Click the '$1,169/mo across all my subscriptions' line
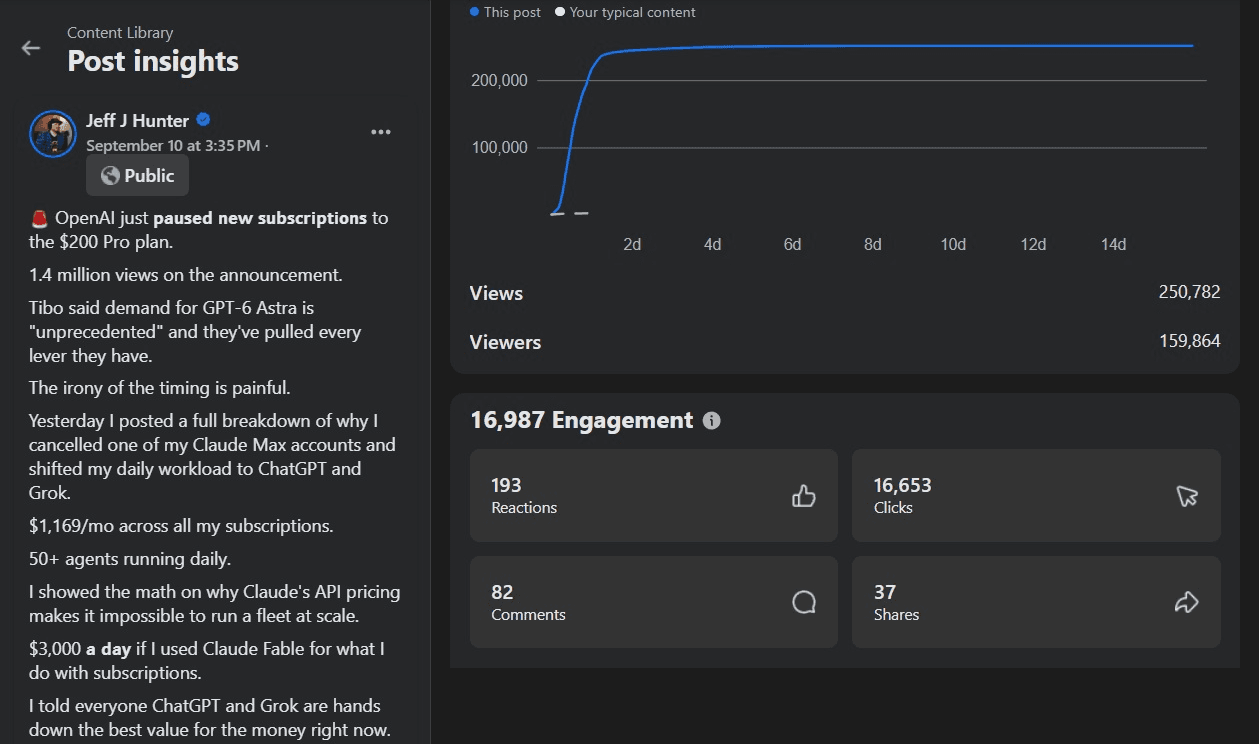Screen dimensions: 1259x744 tap(181, 525)
